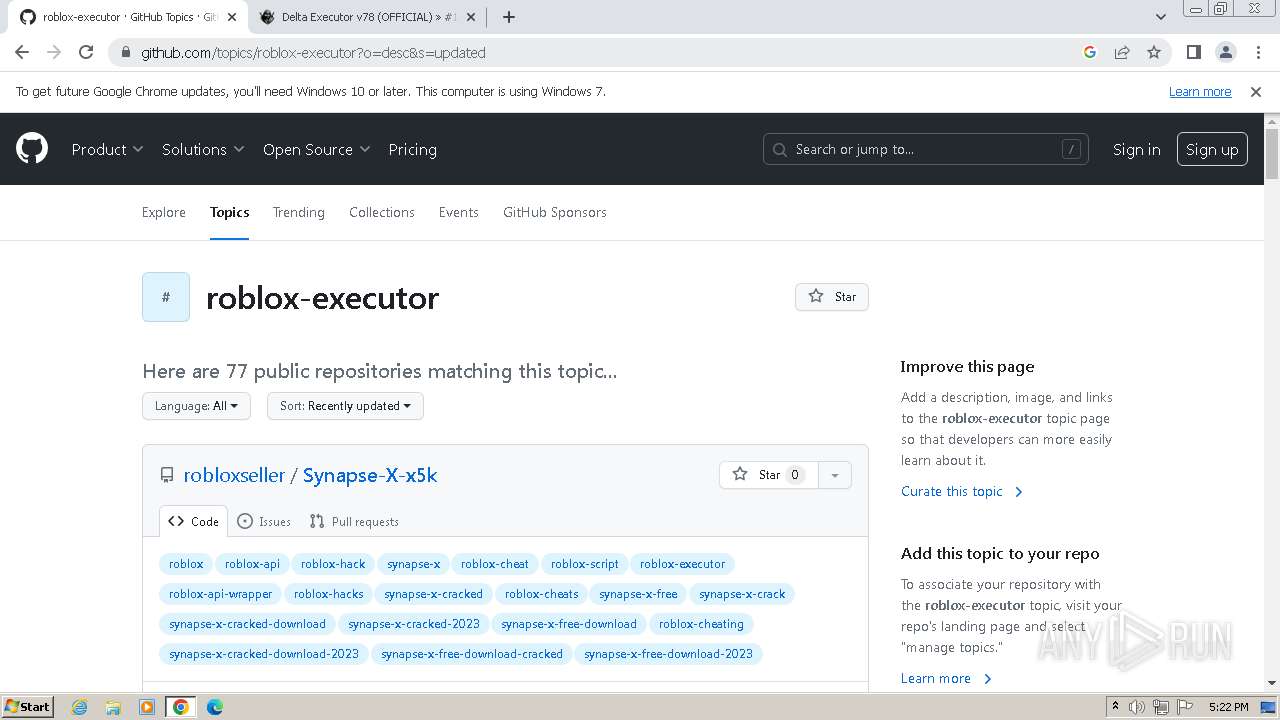This screenshot has height=720, width=1280.
Task: Open the Events navigation tab
Action: point(459,212)
